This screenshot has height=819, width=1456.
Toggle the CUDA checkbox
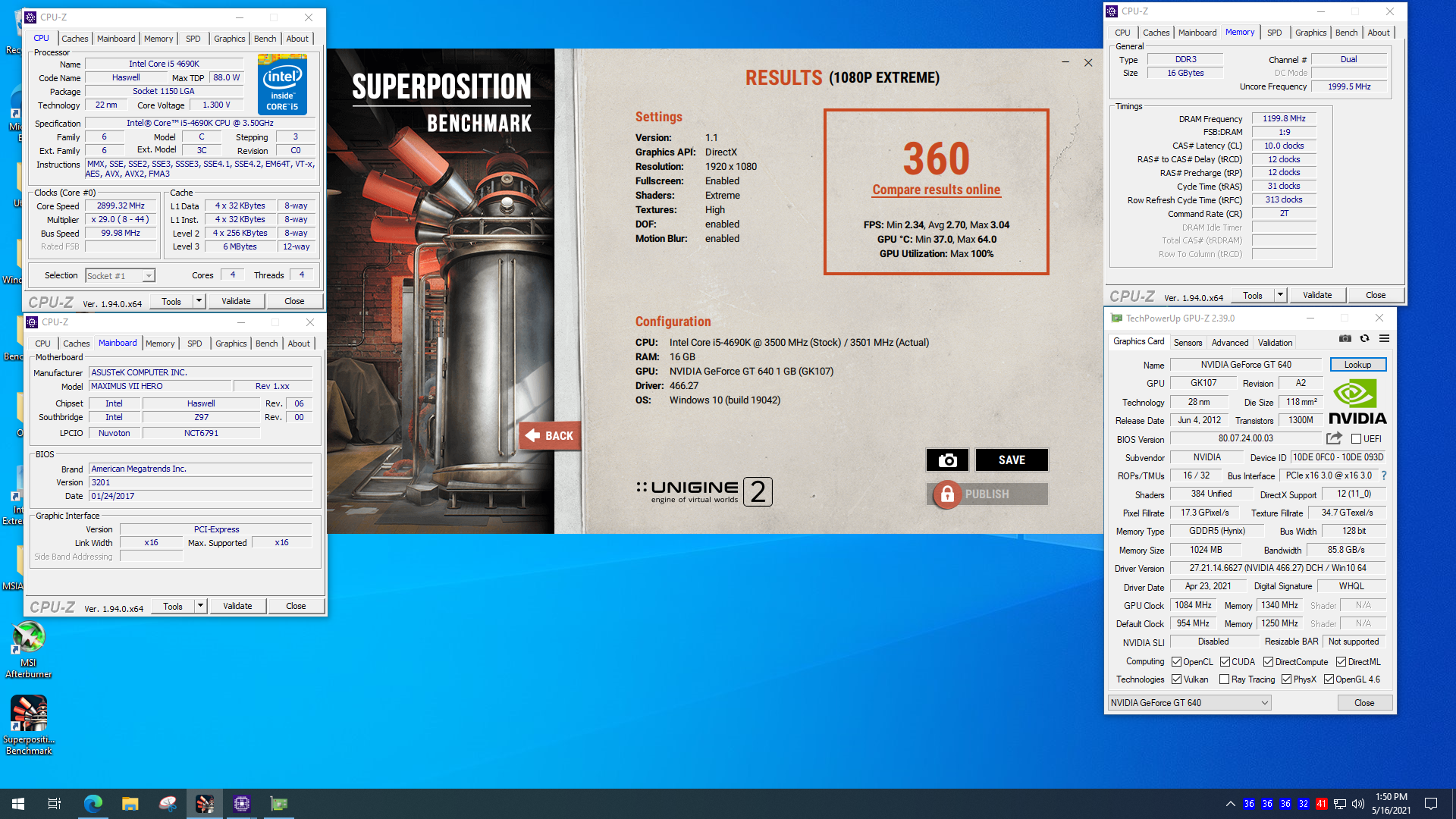coord(1225,662)
